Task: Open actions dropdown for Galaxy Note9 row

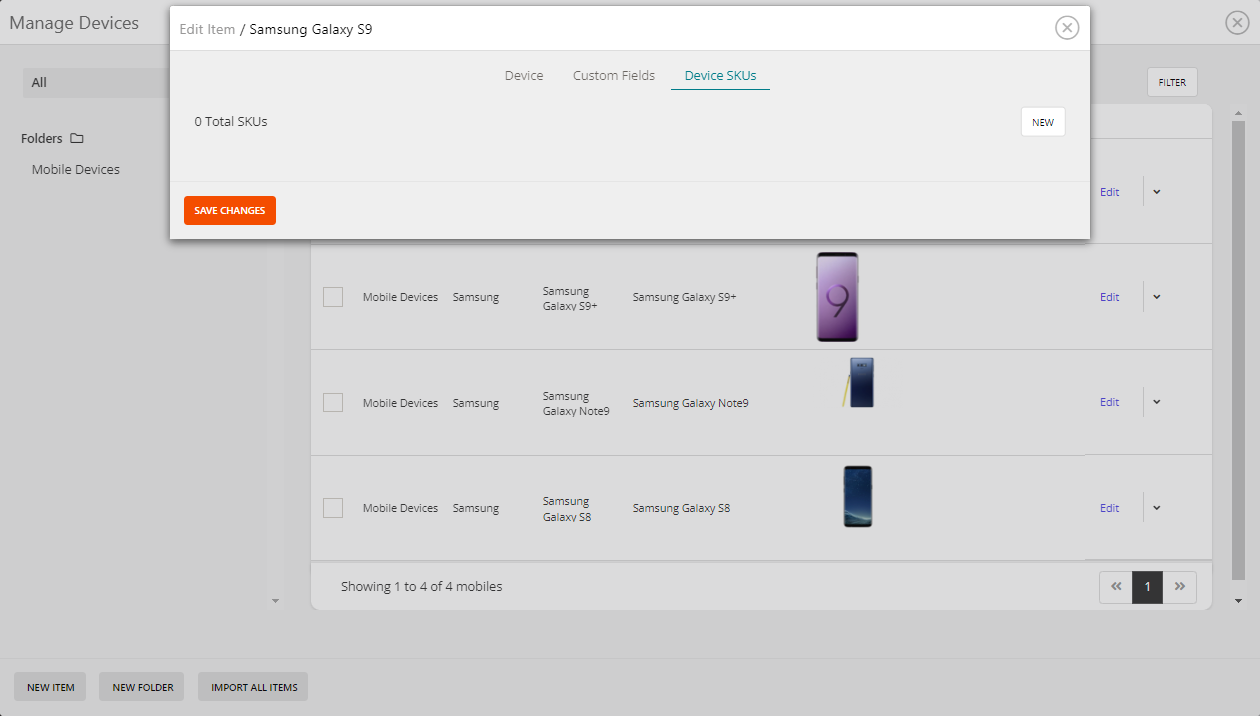Action: click(x=1157, y=402)
